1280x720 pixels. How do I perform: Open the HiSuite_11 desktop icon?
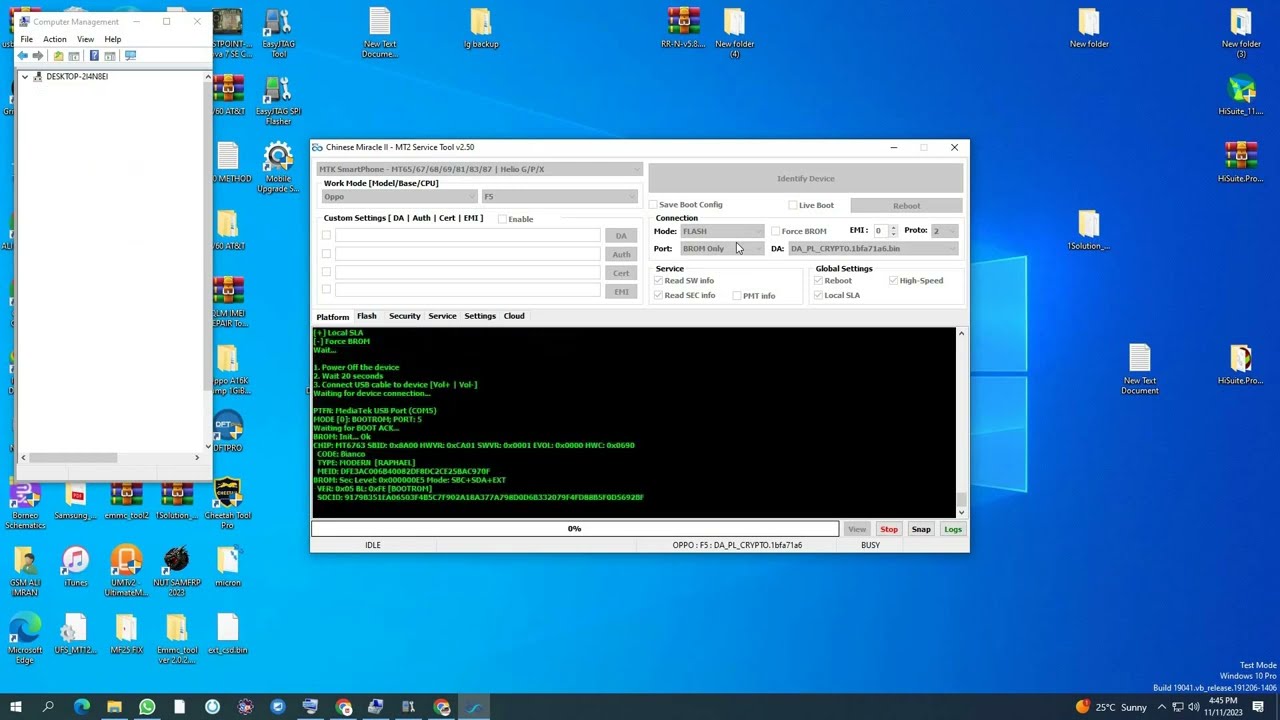(x=1241, y=96)
